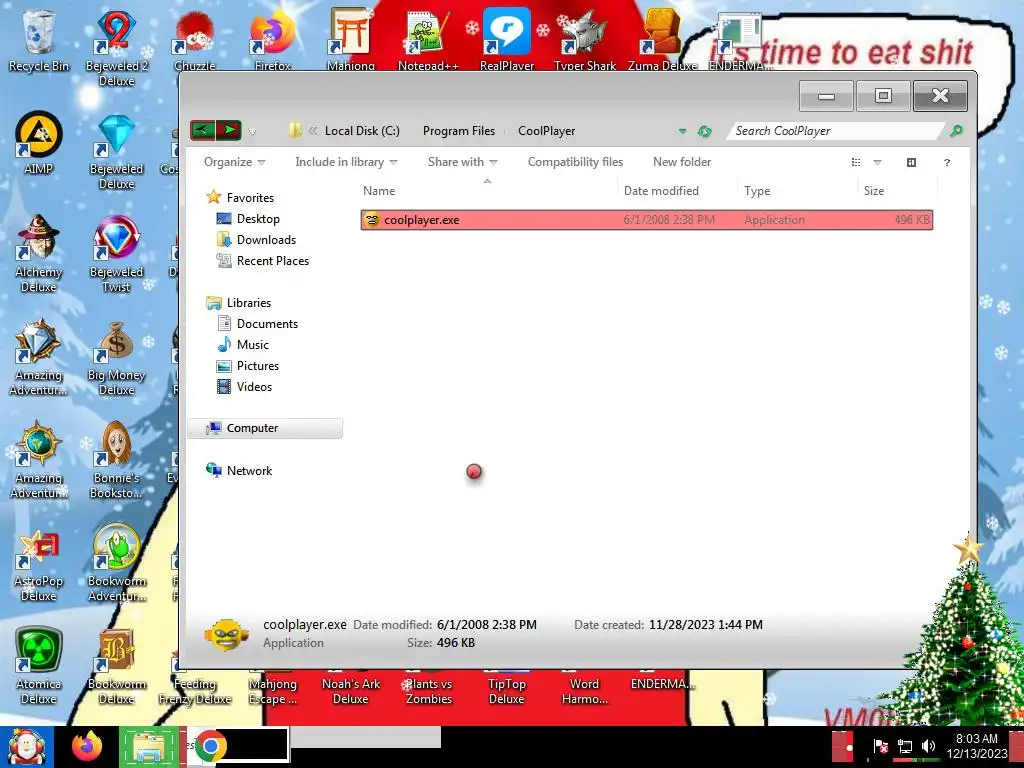Go to Program Files breadcrumb
This screenshot has width=1024, height=768.
pos(459,131)
